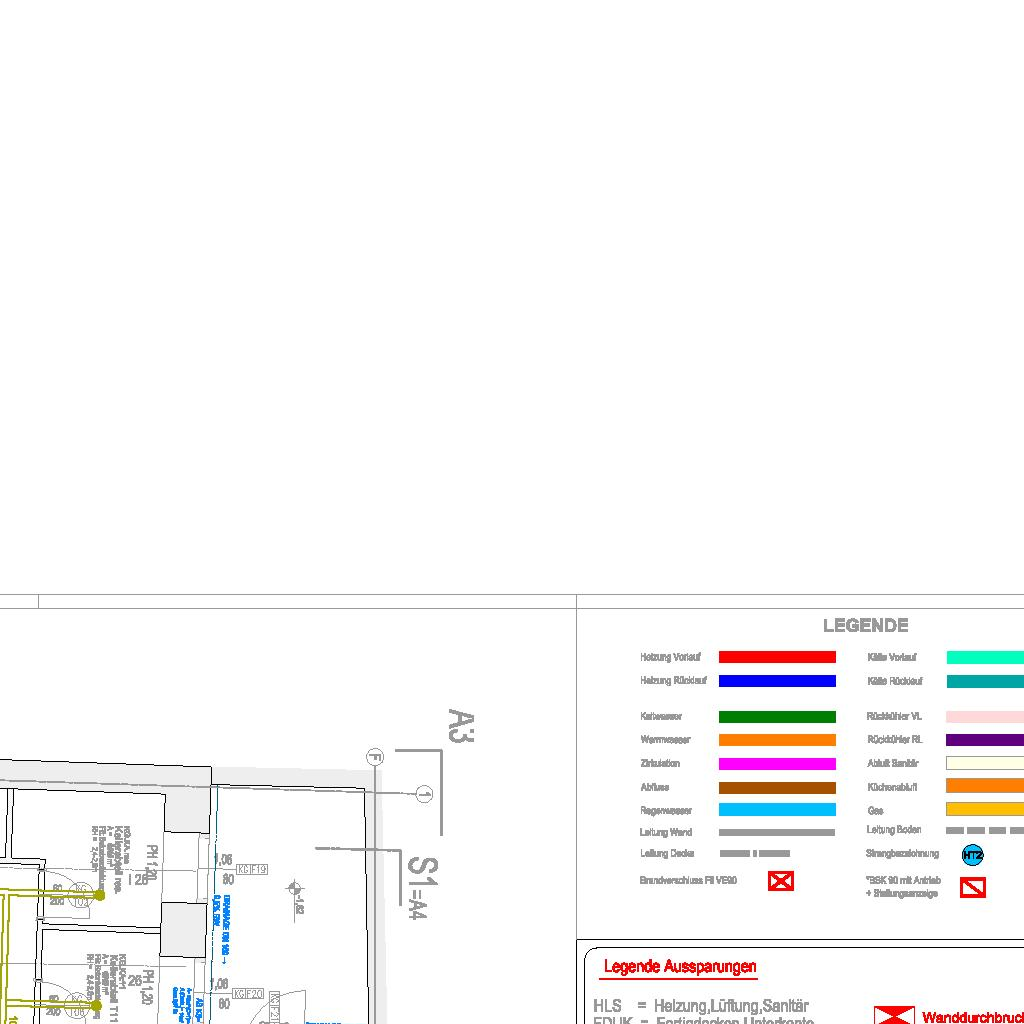The height and width of the screenshot is (1024, 1024).
Task: Click the grid axis marker 1 circle
Action: (424, 794)
